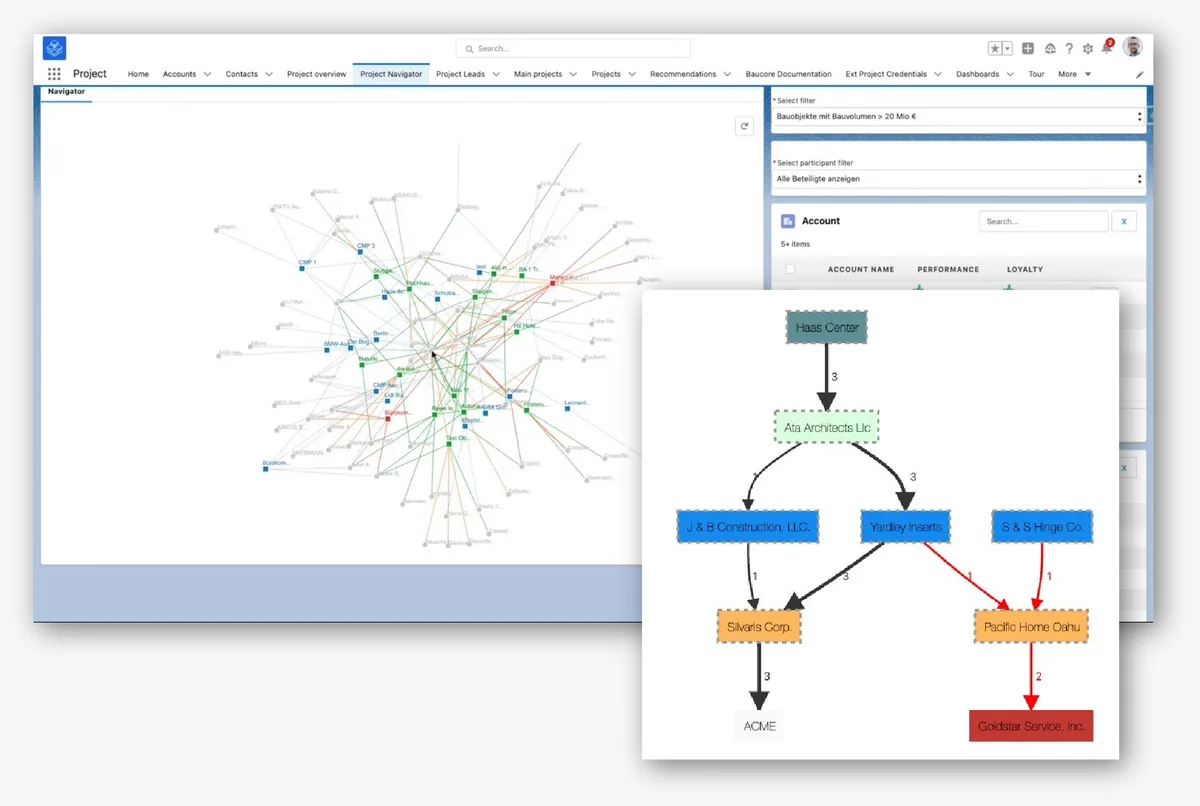
Task: Click the Yardley Inserts node
Action: (x=905, y=527)
